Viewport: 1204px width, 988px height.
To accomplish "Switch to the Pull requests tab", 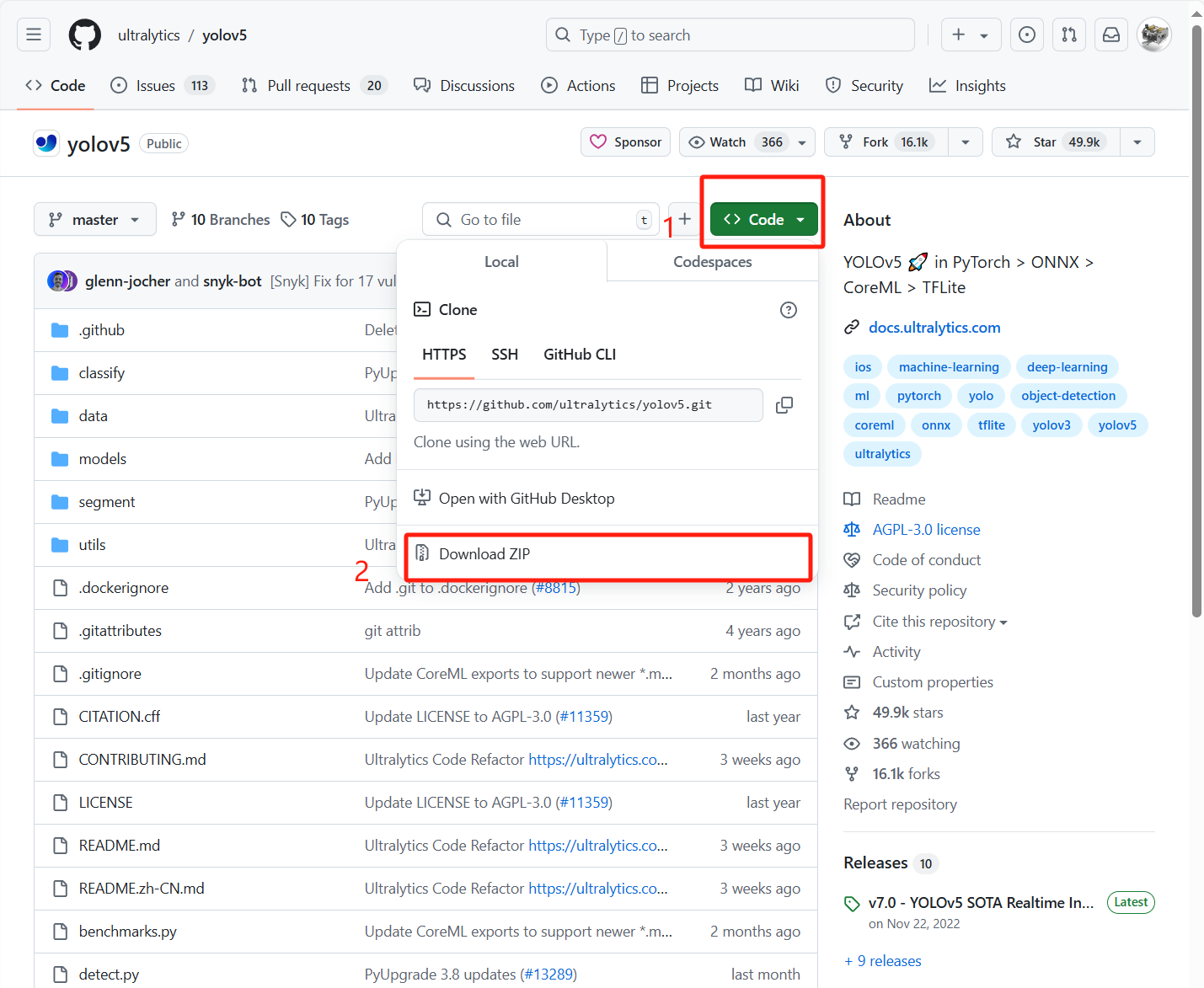I will pos(313,85).
